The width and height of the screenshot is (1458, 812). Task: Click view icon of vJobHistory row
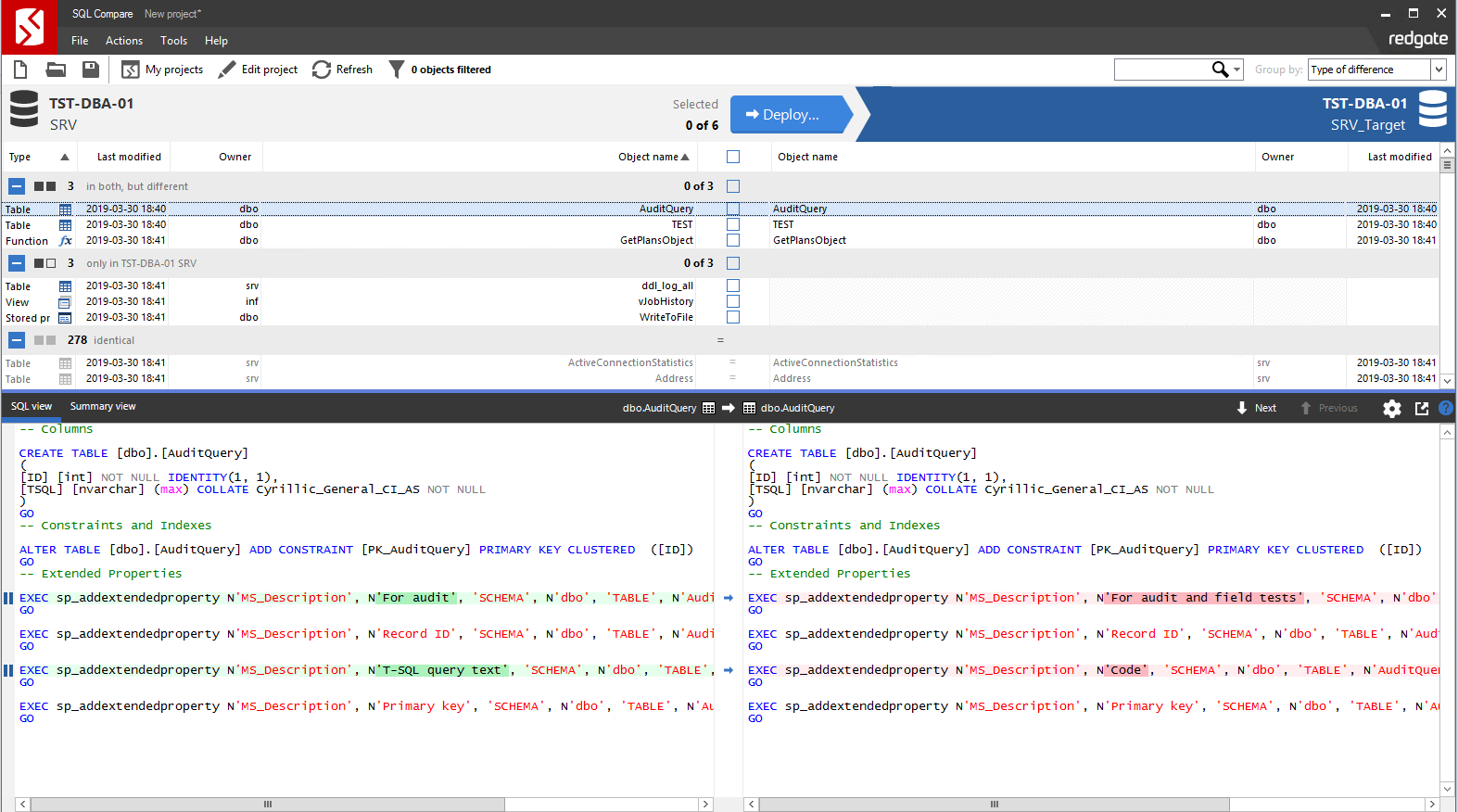tap(65, 302)
